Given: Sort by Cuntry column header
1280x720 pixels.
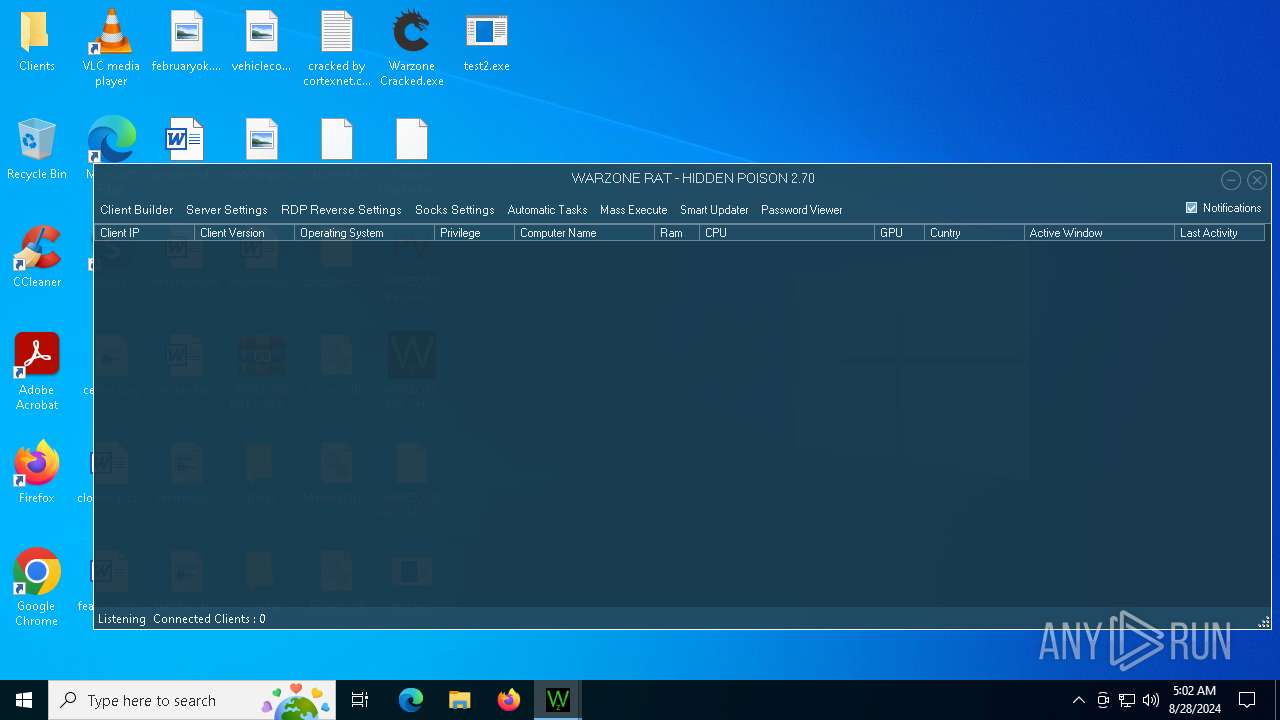Looking at the screenshot, I should click(975, 233).
